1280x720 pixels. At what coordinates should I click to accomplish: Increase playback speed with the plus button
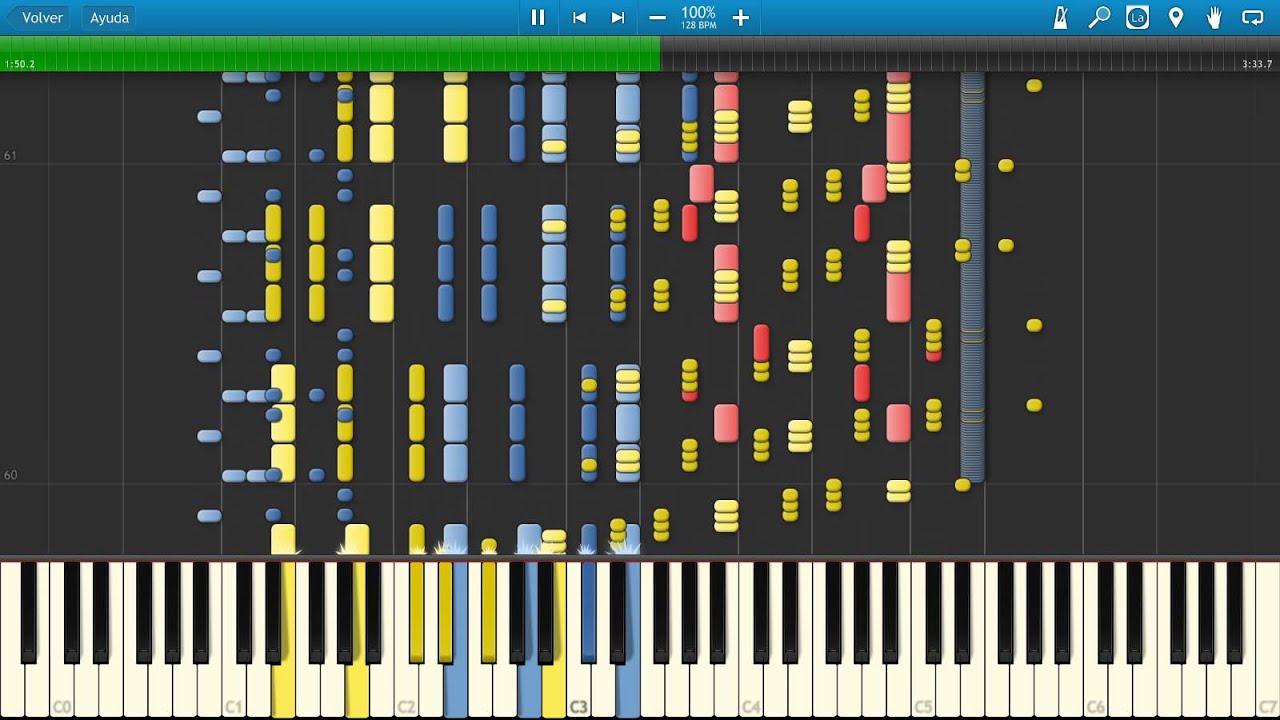point(740,17)
